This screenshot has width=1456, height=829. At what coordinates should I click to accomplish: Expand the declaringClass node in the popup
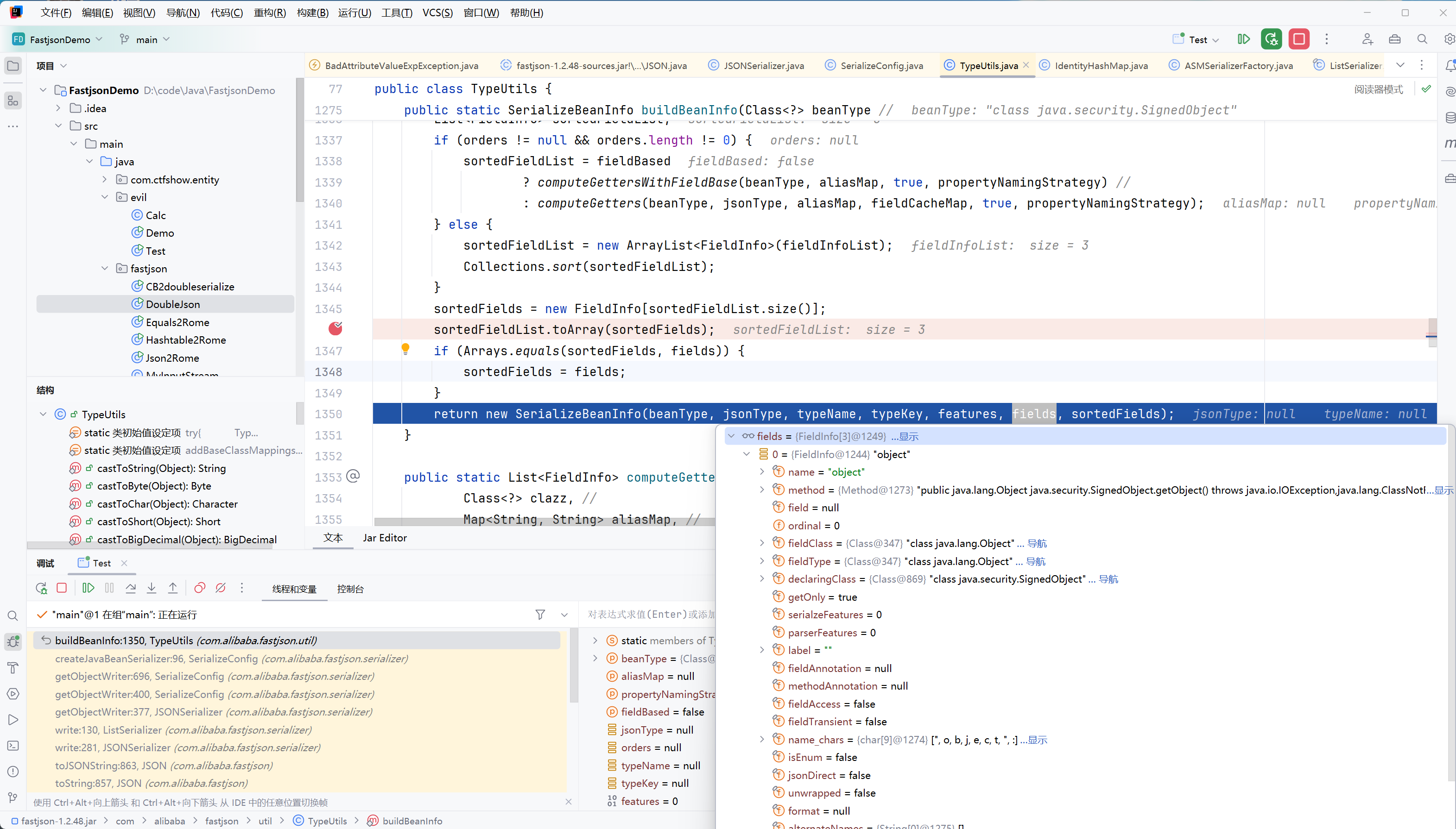(x=762, y=578)
